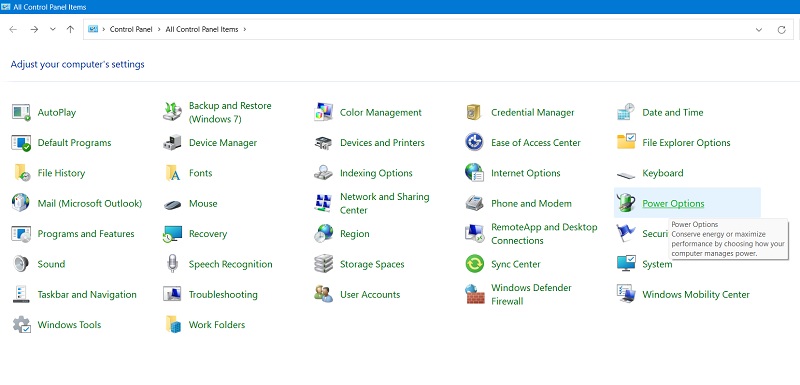Viewport: 800px width, 385px height.
Task: Open the recent locations dropdown arrow
Action: (x=53, y=30)
